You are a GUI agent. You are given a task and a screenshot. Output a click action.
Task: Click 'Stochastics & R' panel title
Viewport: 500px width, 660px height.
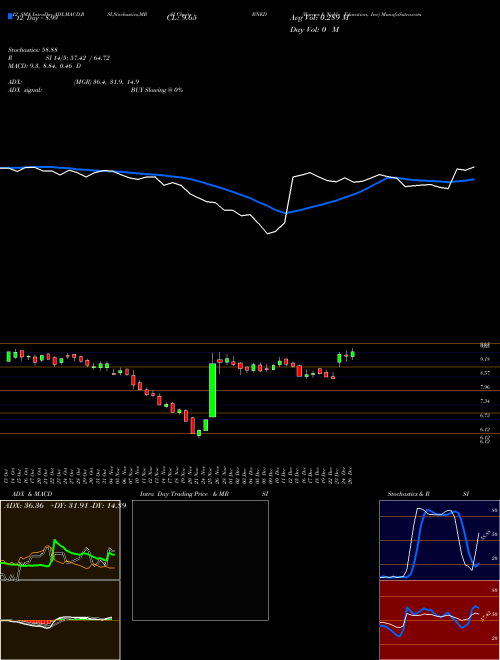(408, 494)
